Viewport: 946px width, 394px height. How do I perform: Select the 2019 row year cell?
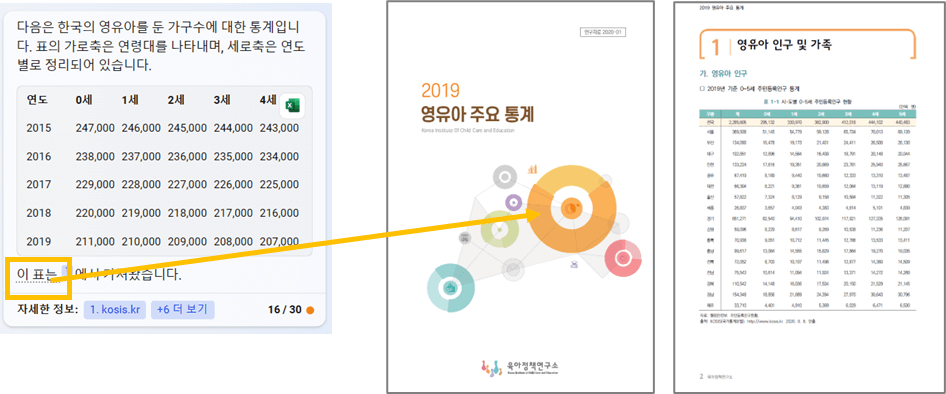39,241
